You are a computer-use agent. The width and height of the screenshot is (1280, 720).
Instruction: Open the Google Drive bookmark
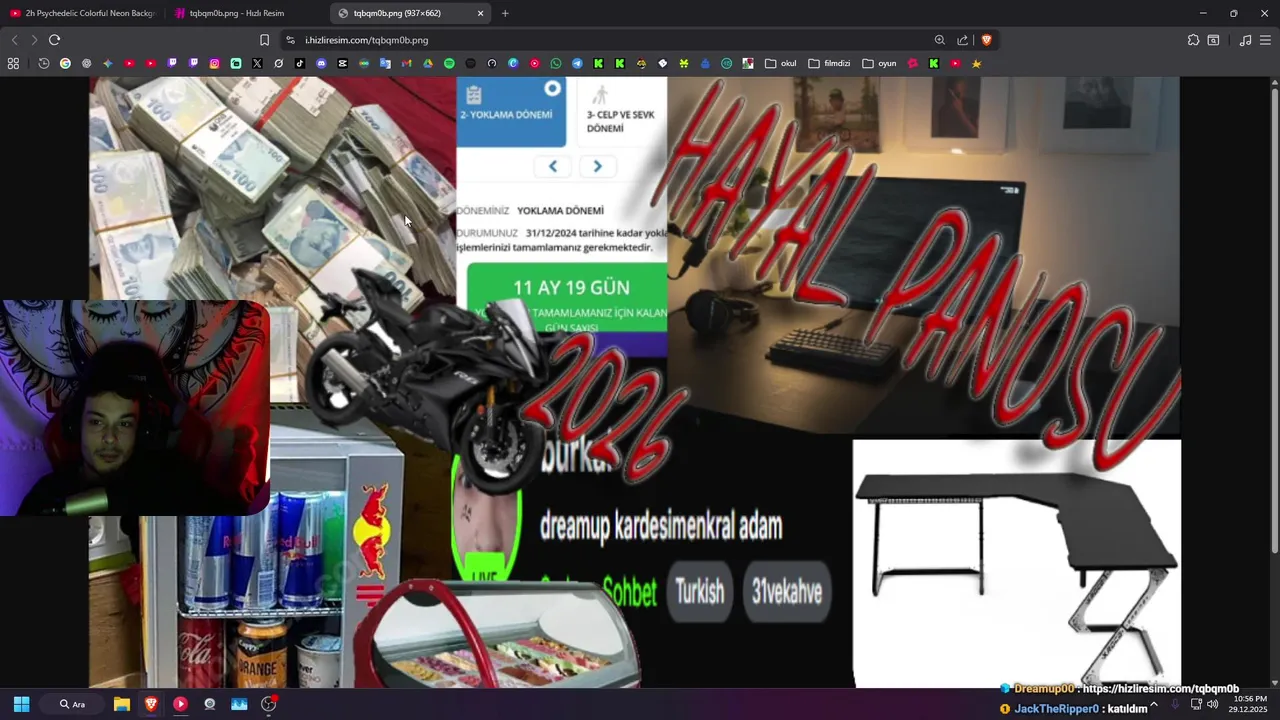428,63
